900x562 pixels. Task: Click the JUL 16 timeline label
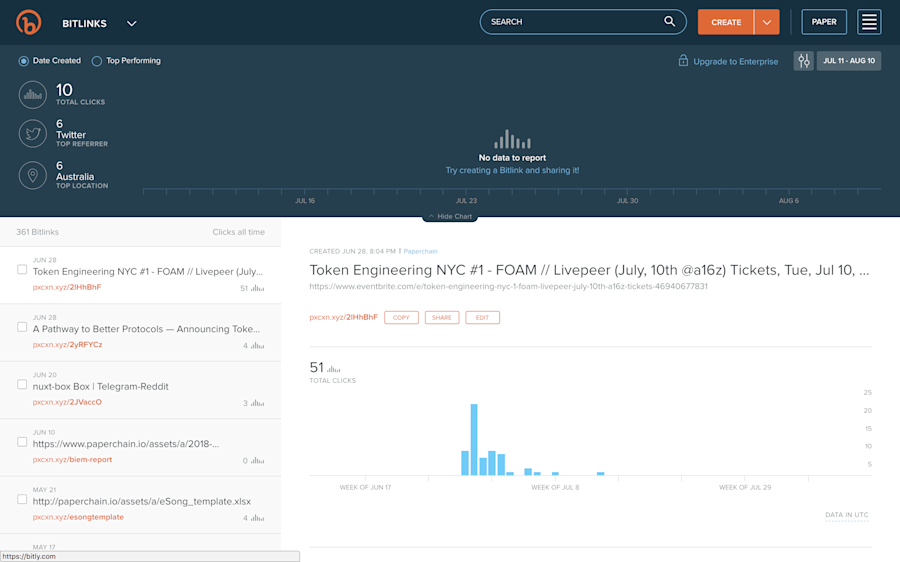pos(305,201)
